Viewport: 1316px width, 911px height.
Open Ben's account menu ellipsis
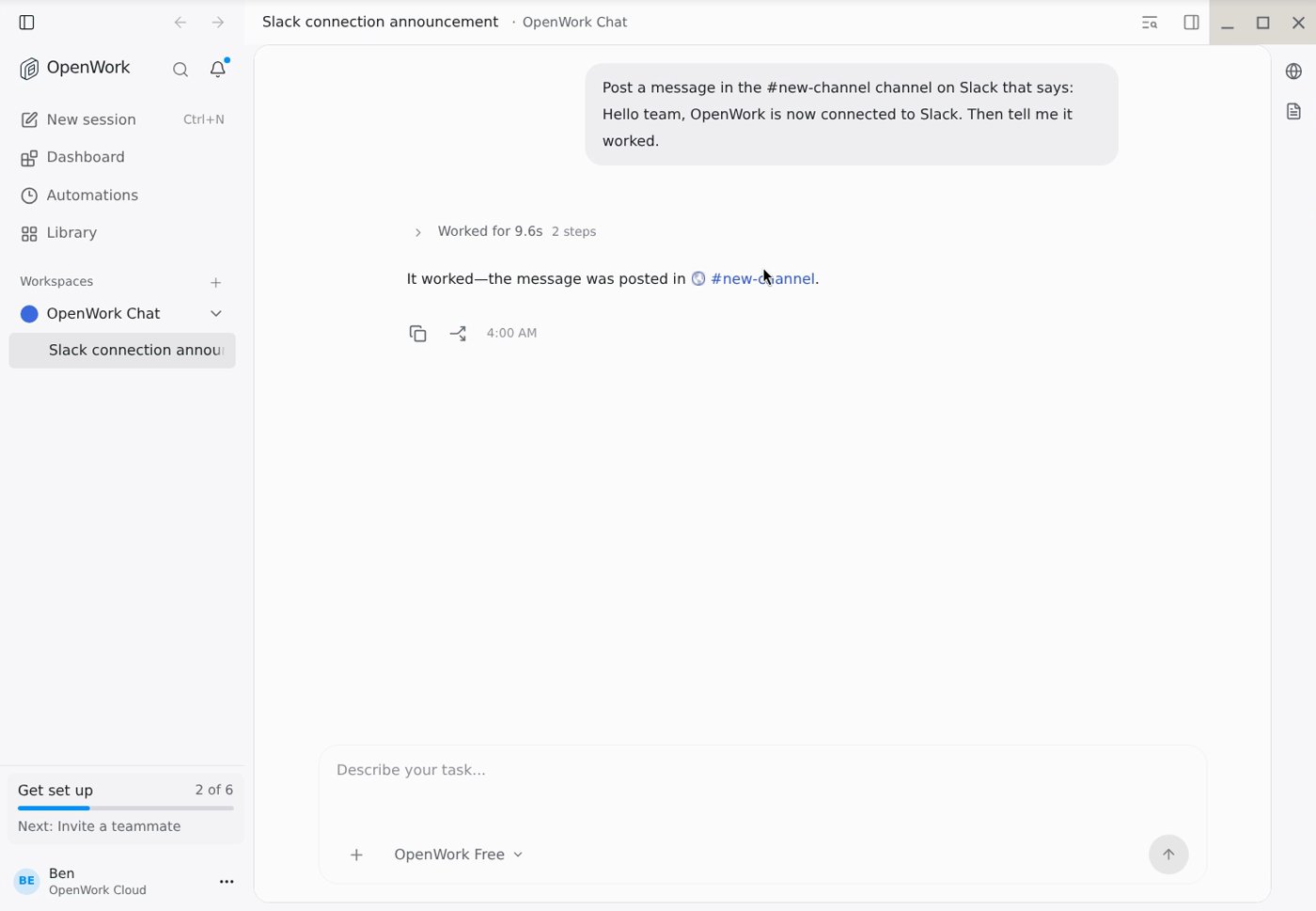coord(227,882)
